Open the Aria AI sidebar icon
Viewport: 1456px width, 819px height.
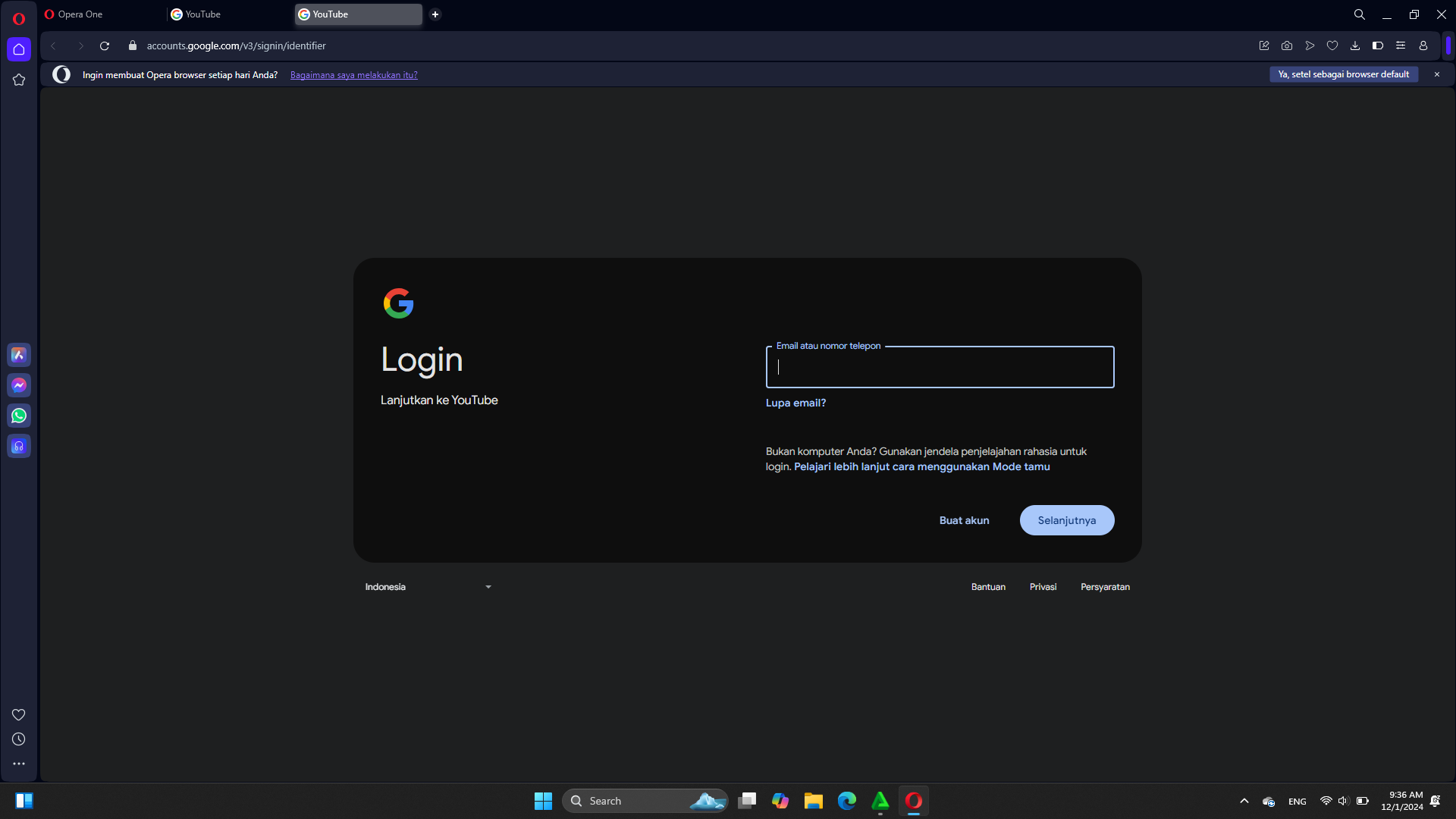(19, 355)
